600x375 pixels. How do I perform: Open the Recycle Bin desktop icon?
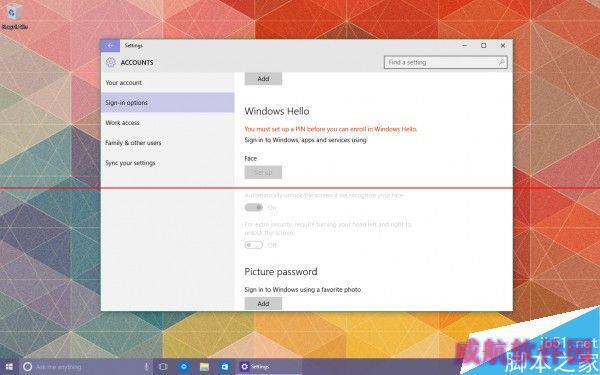14,17
